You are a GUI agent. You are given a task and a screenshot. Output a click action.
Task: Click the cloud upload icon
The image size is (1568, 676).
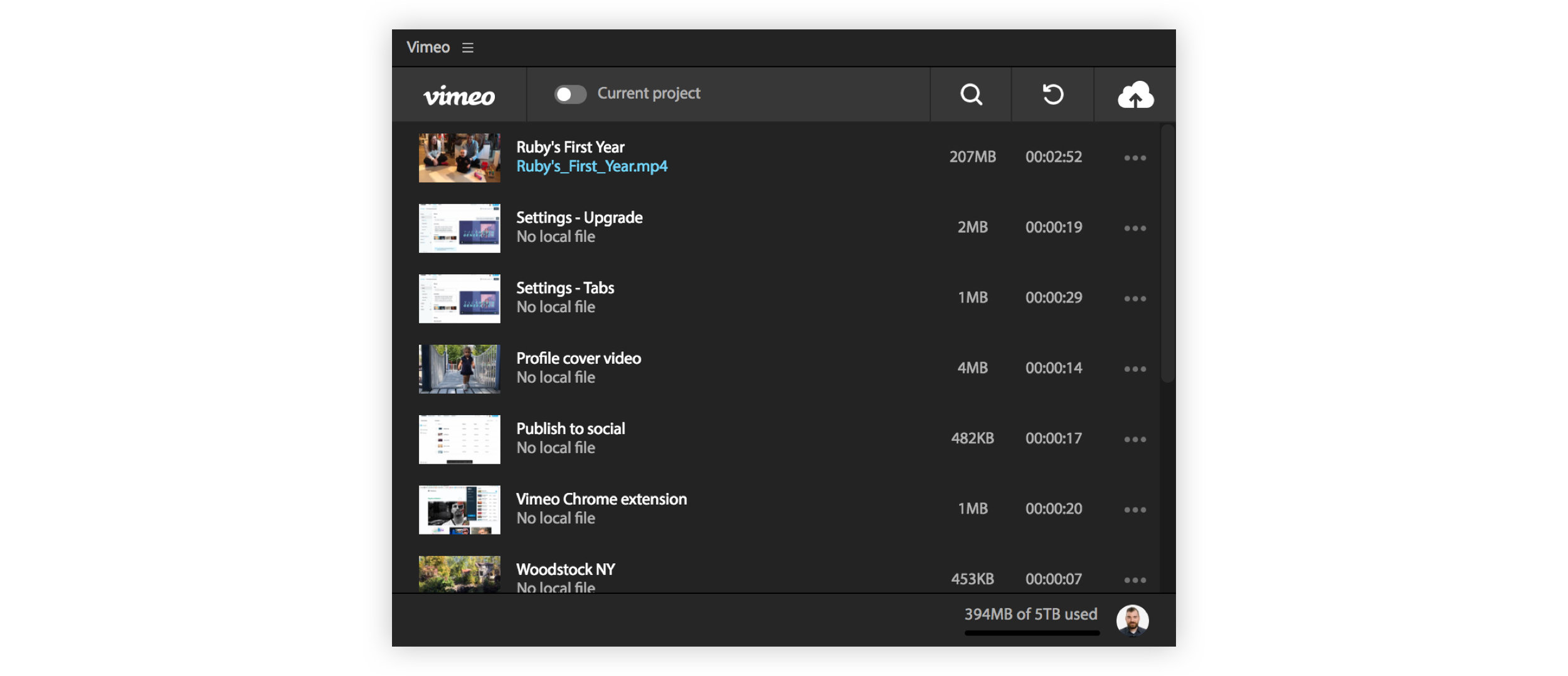(1135, 95)
